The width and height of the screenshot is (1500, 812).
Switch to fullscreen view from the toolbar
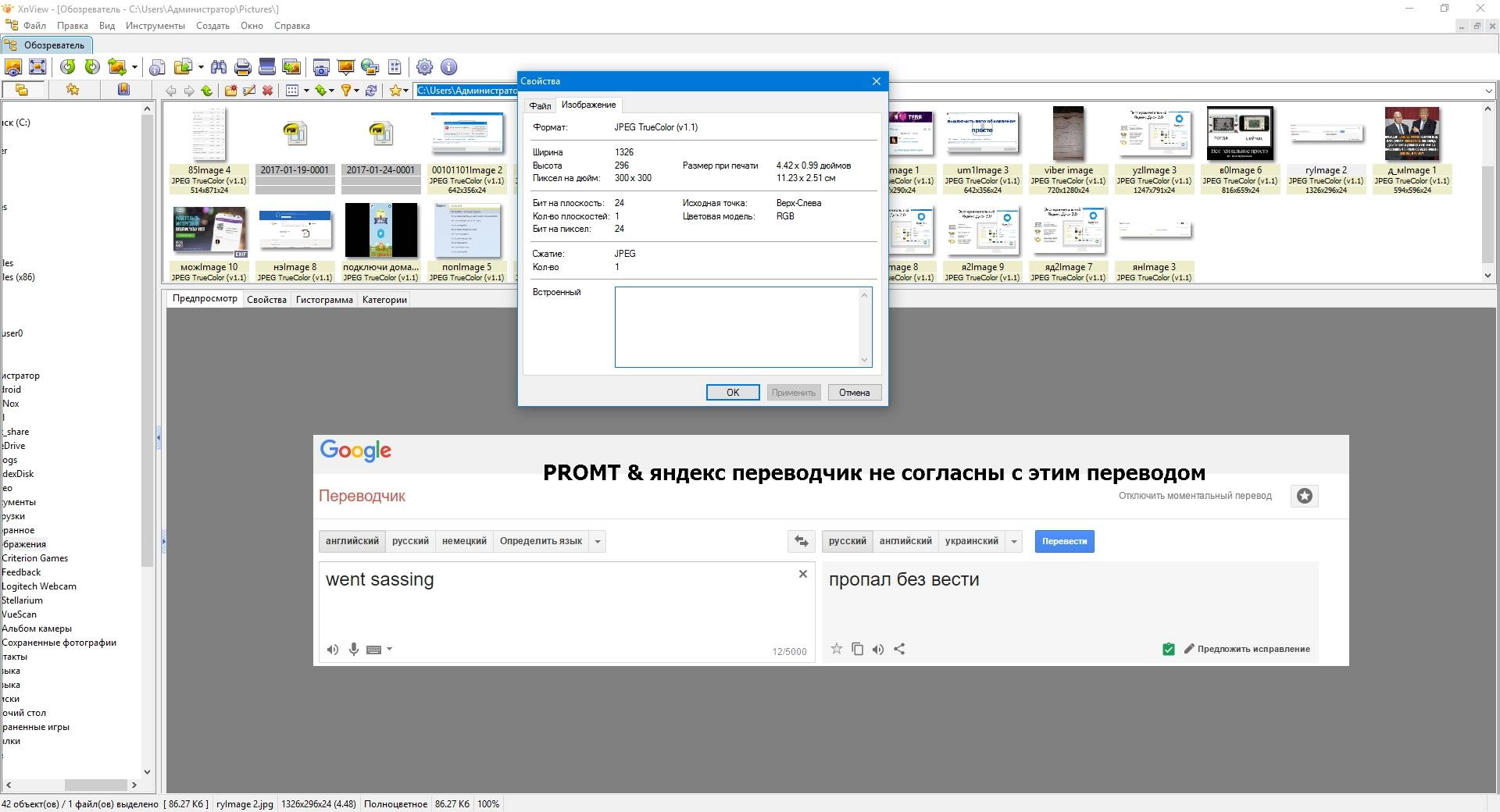point(37,66)
